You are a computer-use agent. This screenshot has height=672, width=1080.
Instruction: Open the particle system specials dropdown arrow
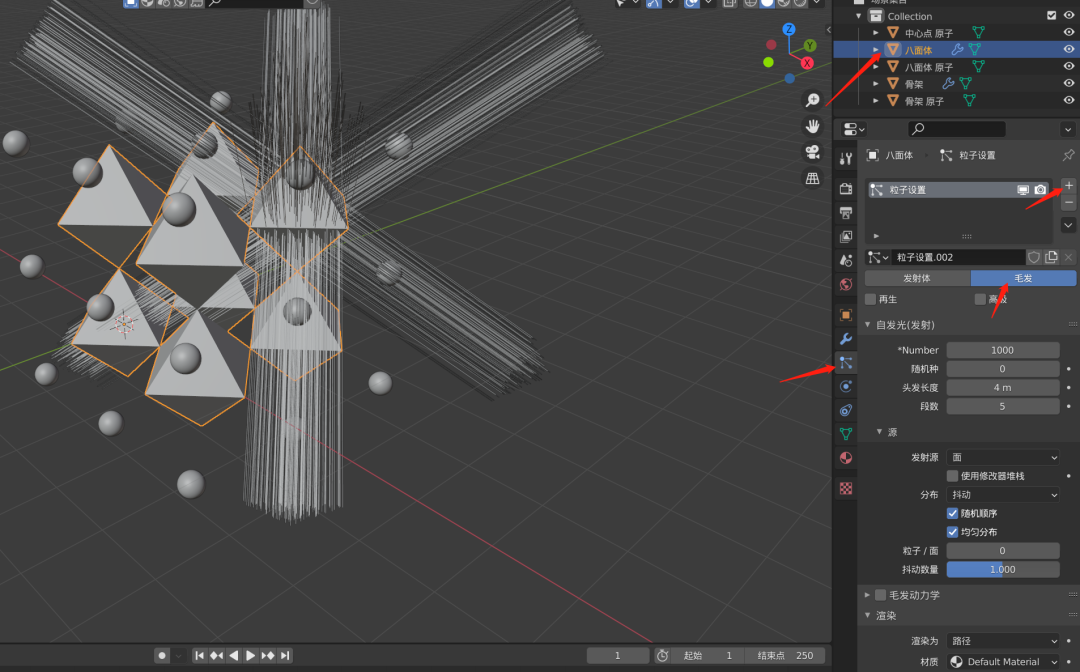(x=1068, y=224)
